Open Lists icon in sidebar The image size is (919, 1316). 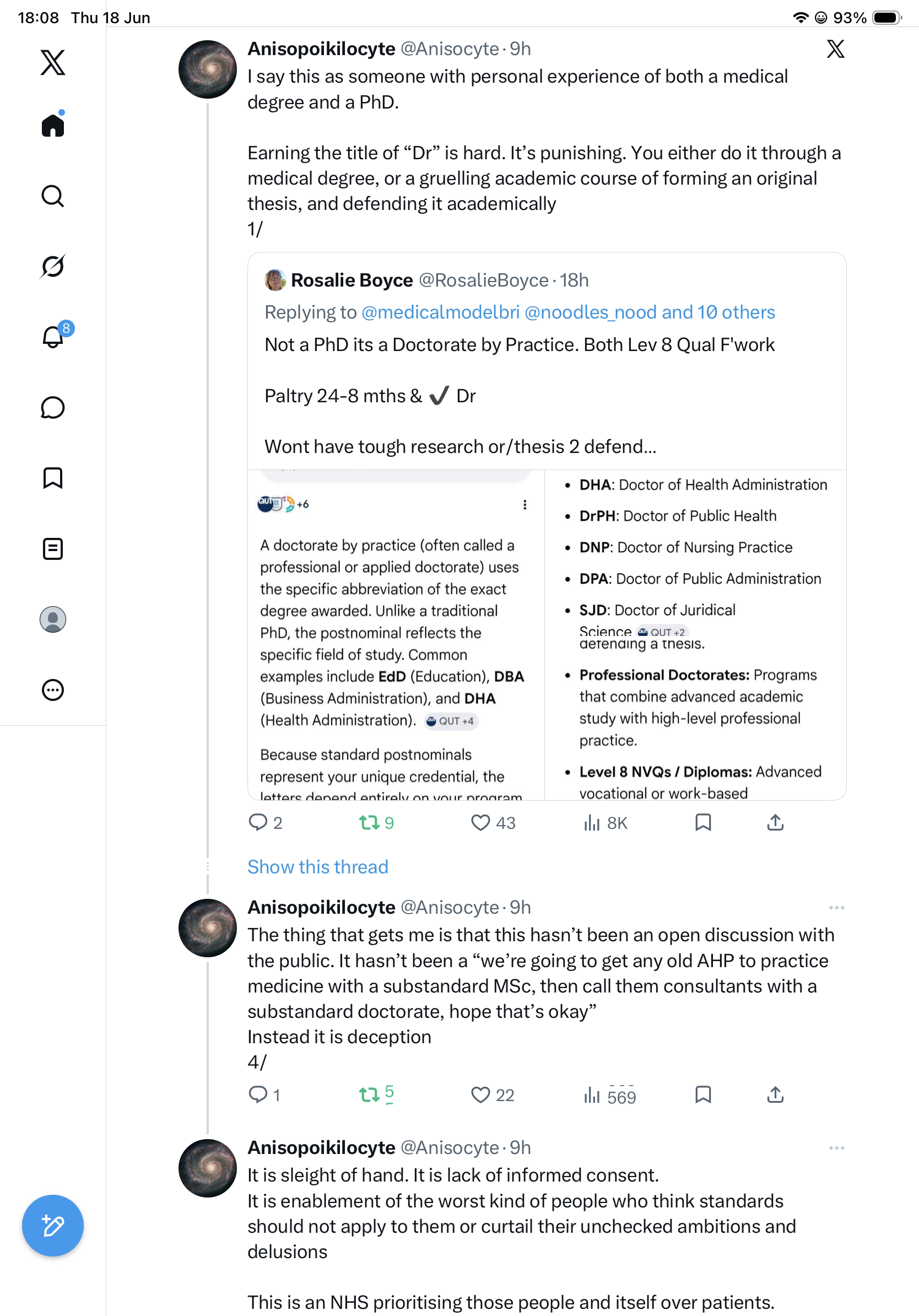point(53,549)
